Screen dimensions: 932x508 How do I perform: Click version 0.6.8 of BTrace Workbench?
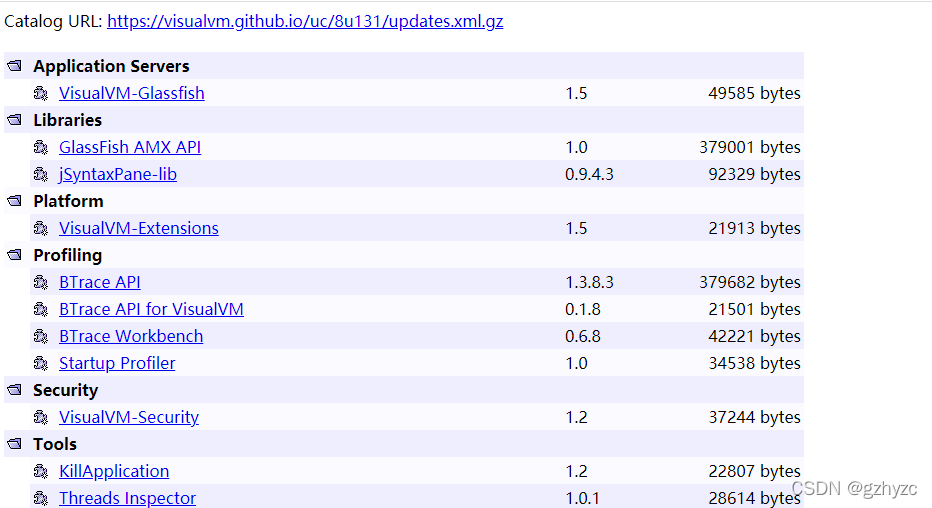(582, 336)
